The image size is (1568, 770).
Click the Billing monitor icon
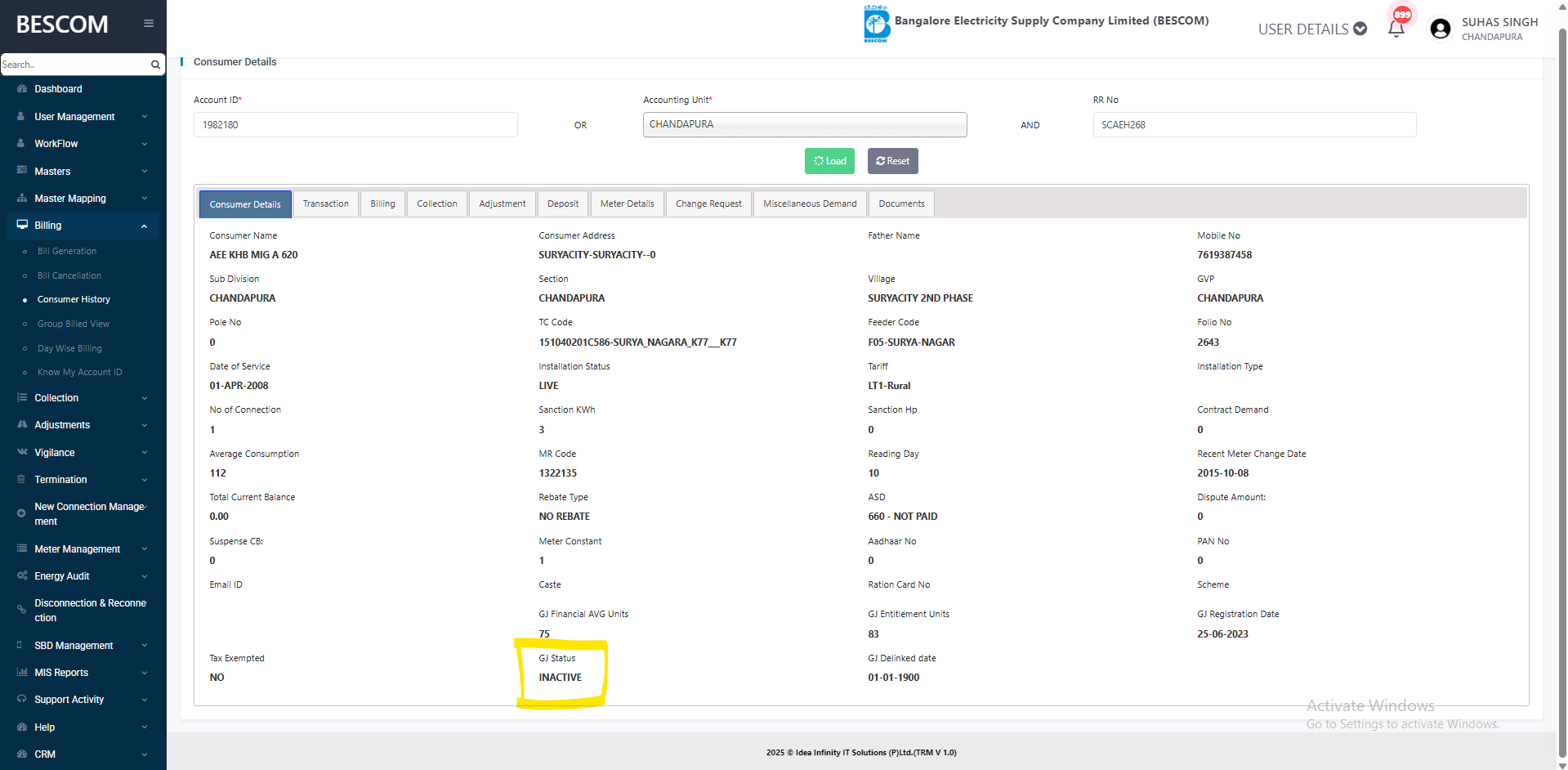[x=22, y=226]
